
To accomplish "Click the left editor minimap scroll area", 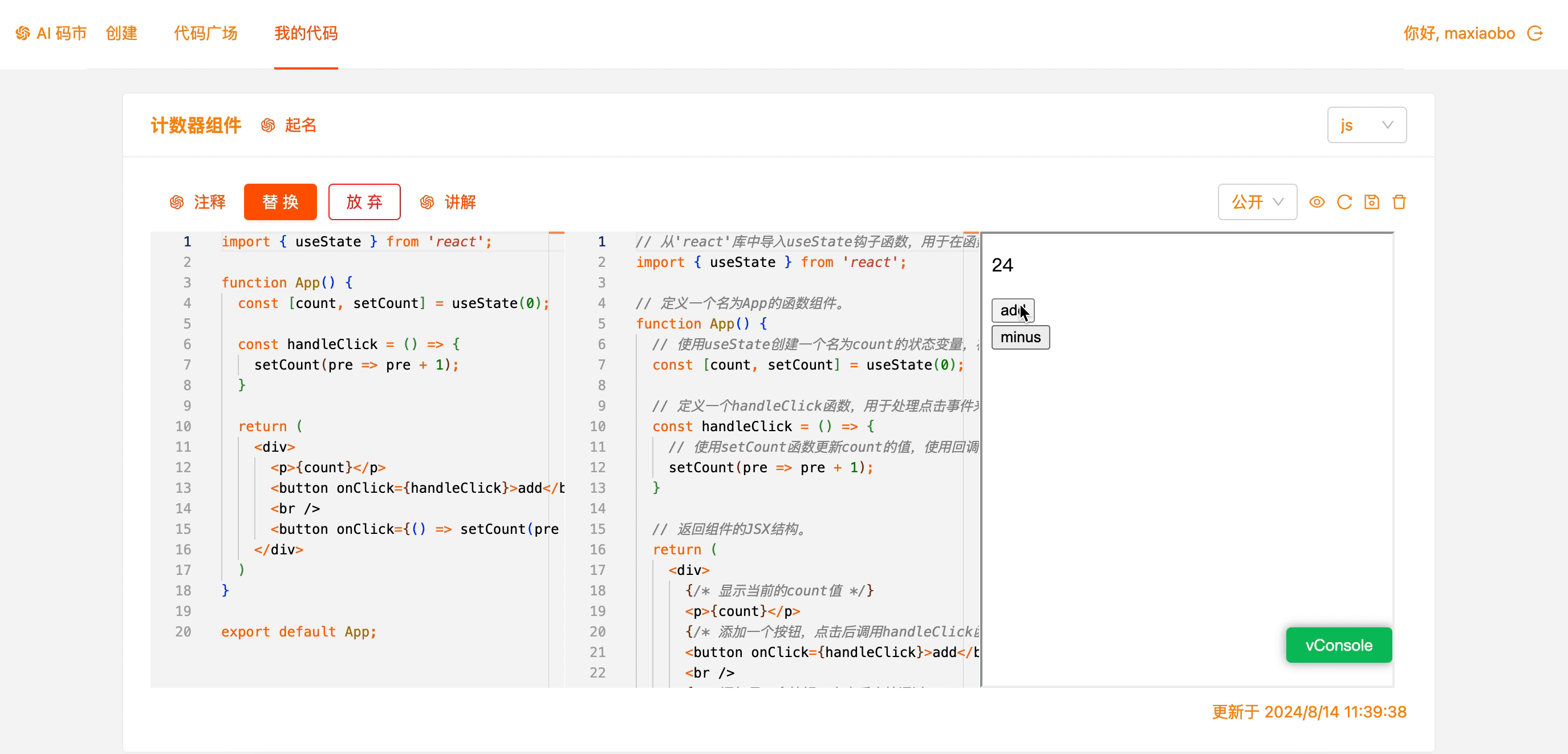I will [x=556, y=460].
